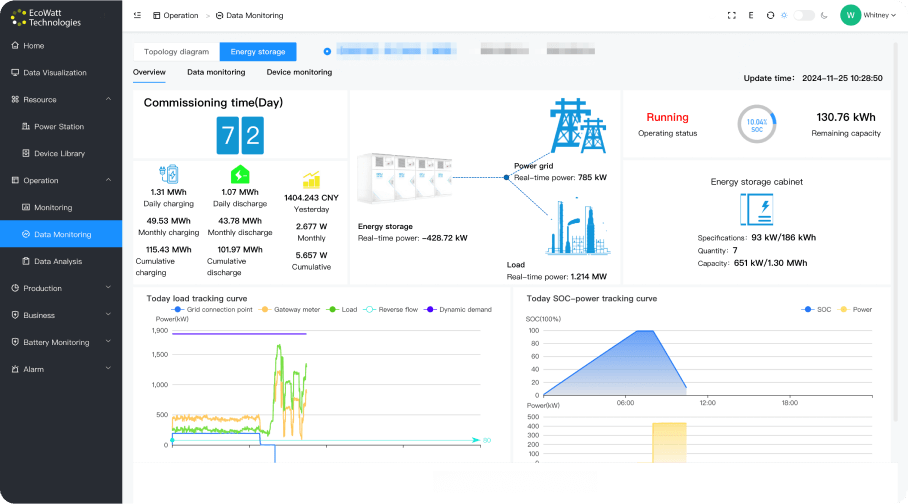
Task: Click the factory load icon
Action: (577, 233)
